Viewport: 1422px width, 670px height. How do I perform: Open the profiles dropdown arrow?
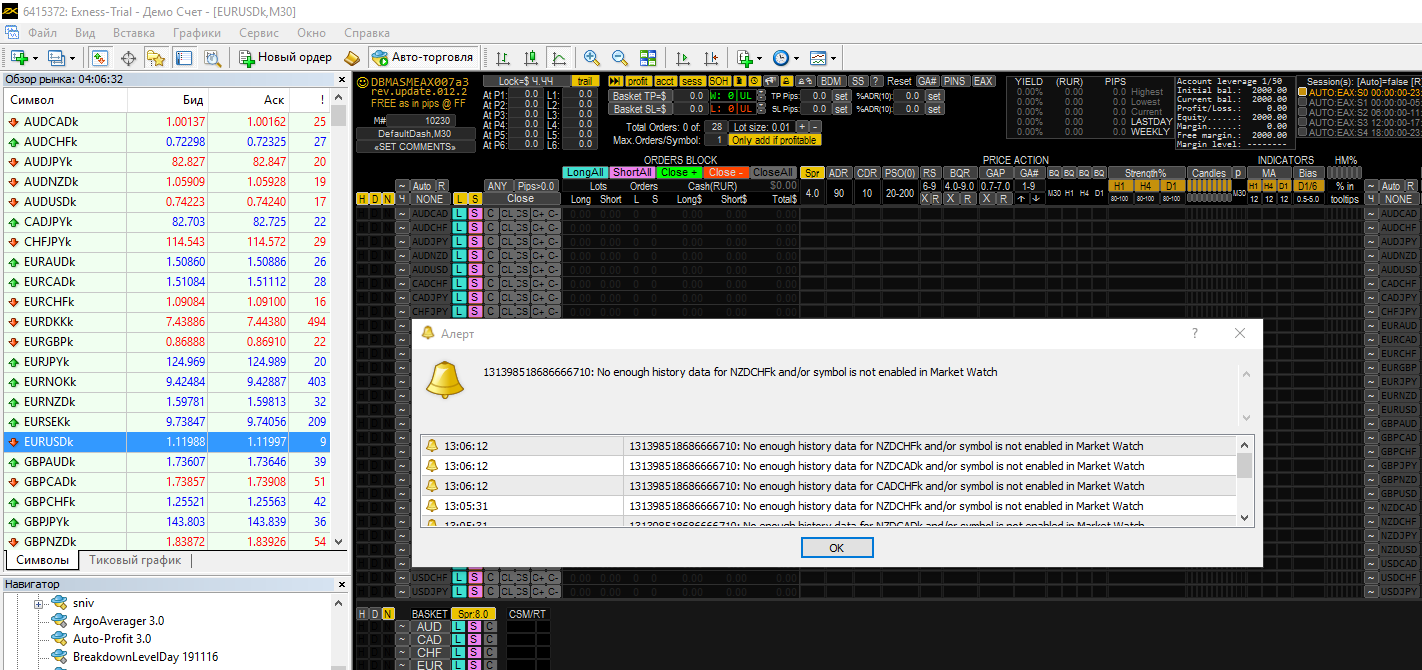coord(72,57)
